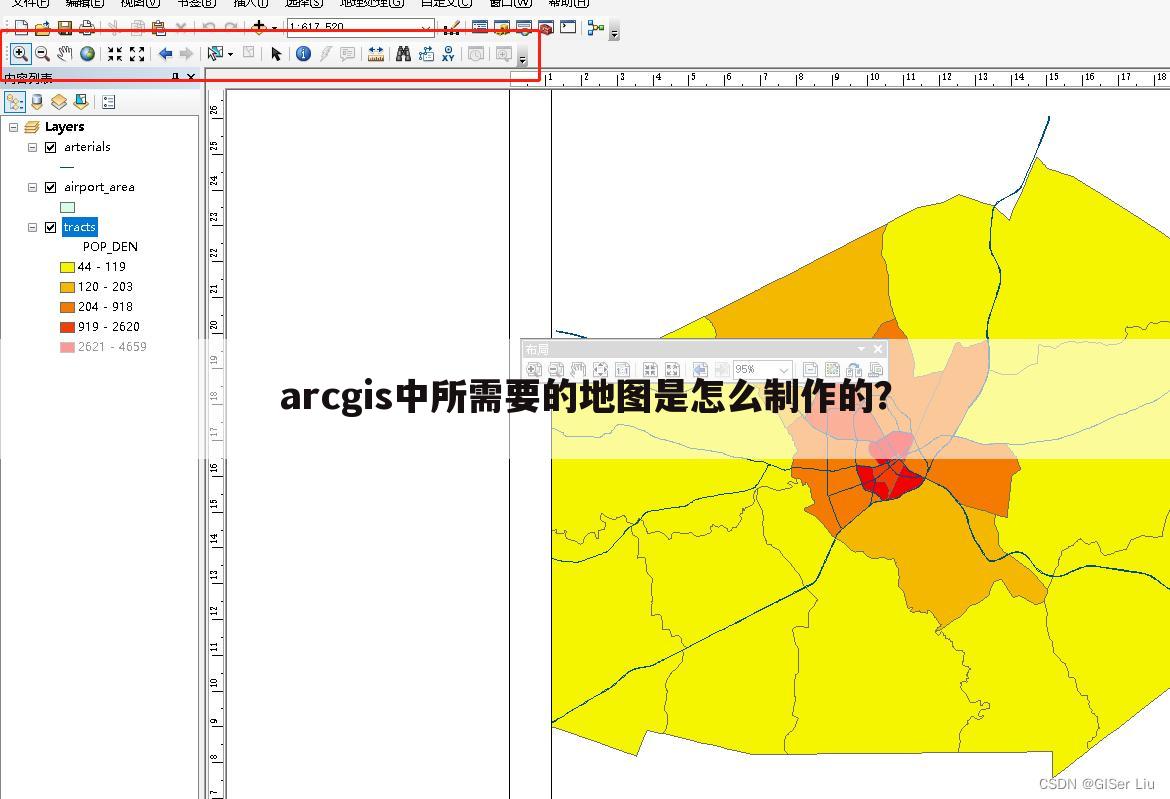Activate the Pan hand tool

coord(65,54)
